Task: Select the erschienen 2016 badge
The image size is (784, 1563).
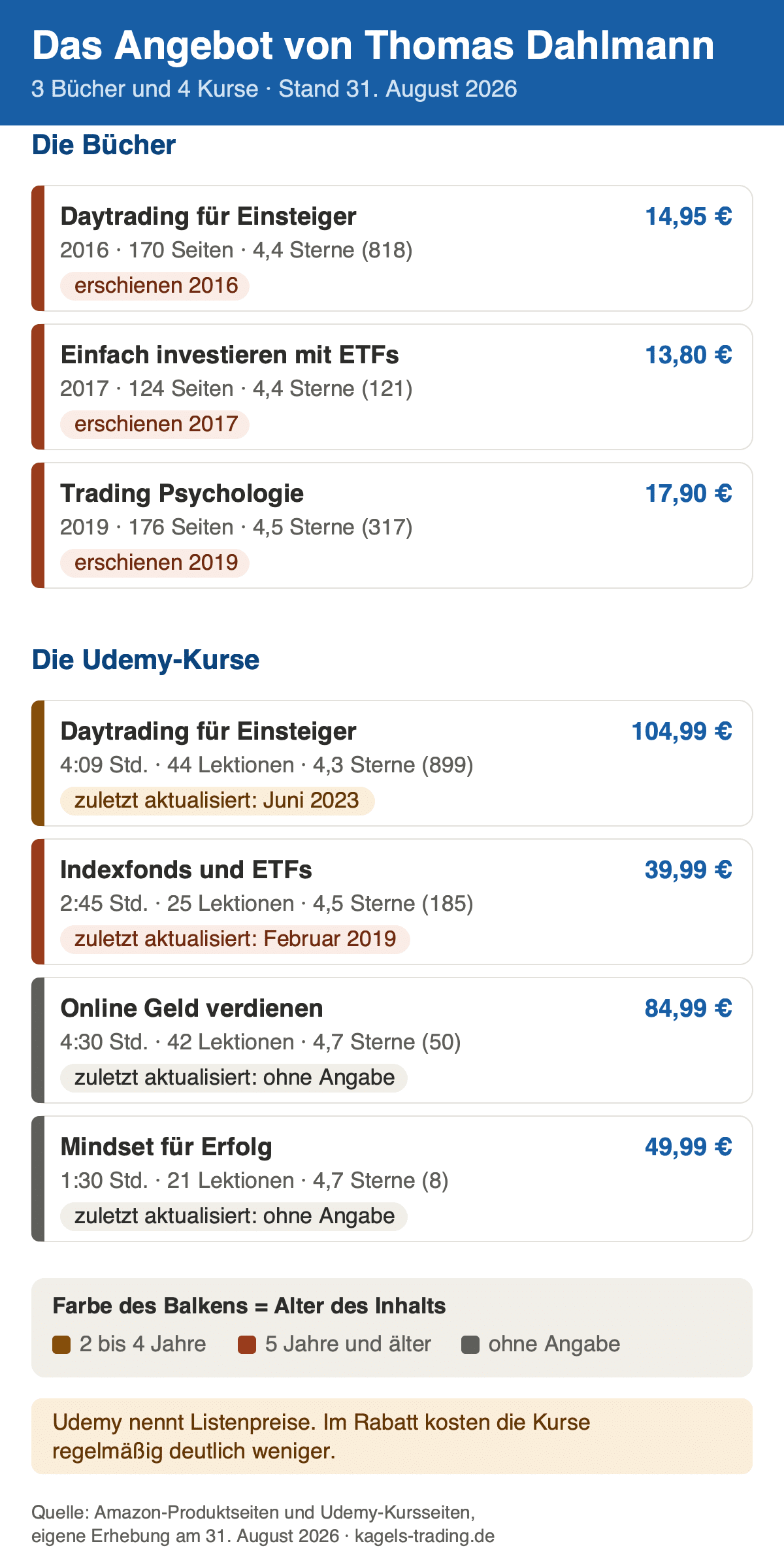Action: [x=155, y=286]
